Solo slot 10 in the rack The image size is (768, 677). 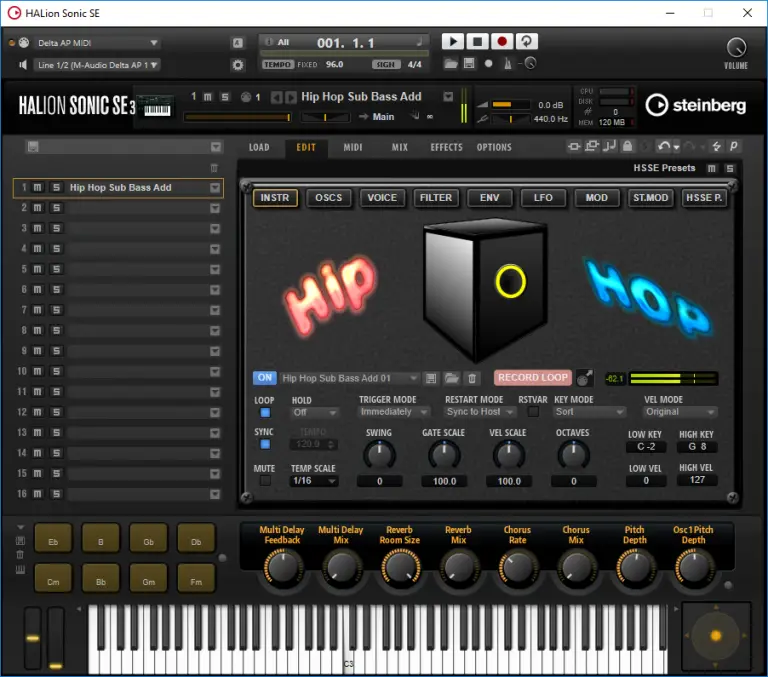(56, 371)
